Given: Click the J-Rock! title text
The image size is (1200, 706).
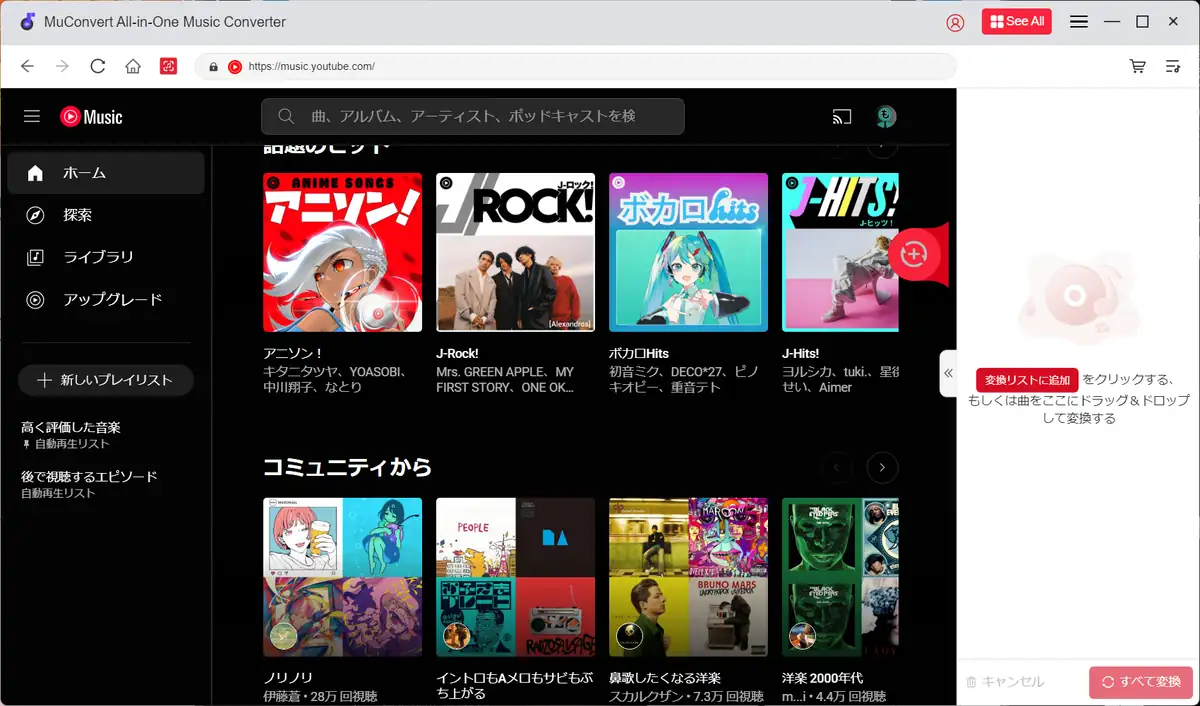Looking at the screenshot, I should coord(458,353).
